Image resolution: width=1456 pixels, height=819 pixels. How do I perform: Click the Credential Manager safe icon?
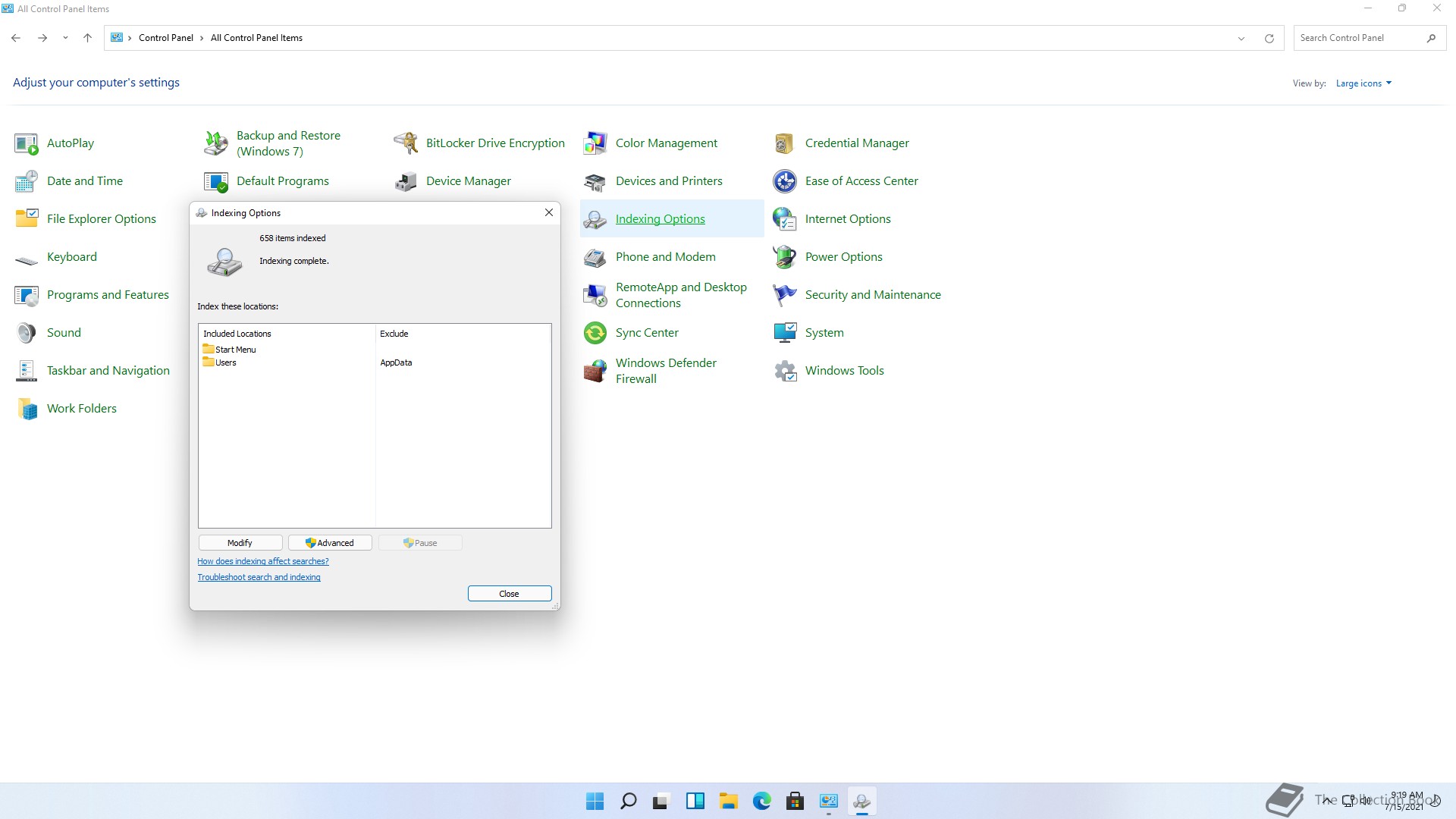pos(784,143)
